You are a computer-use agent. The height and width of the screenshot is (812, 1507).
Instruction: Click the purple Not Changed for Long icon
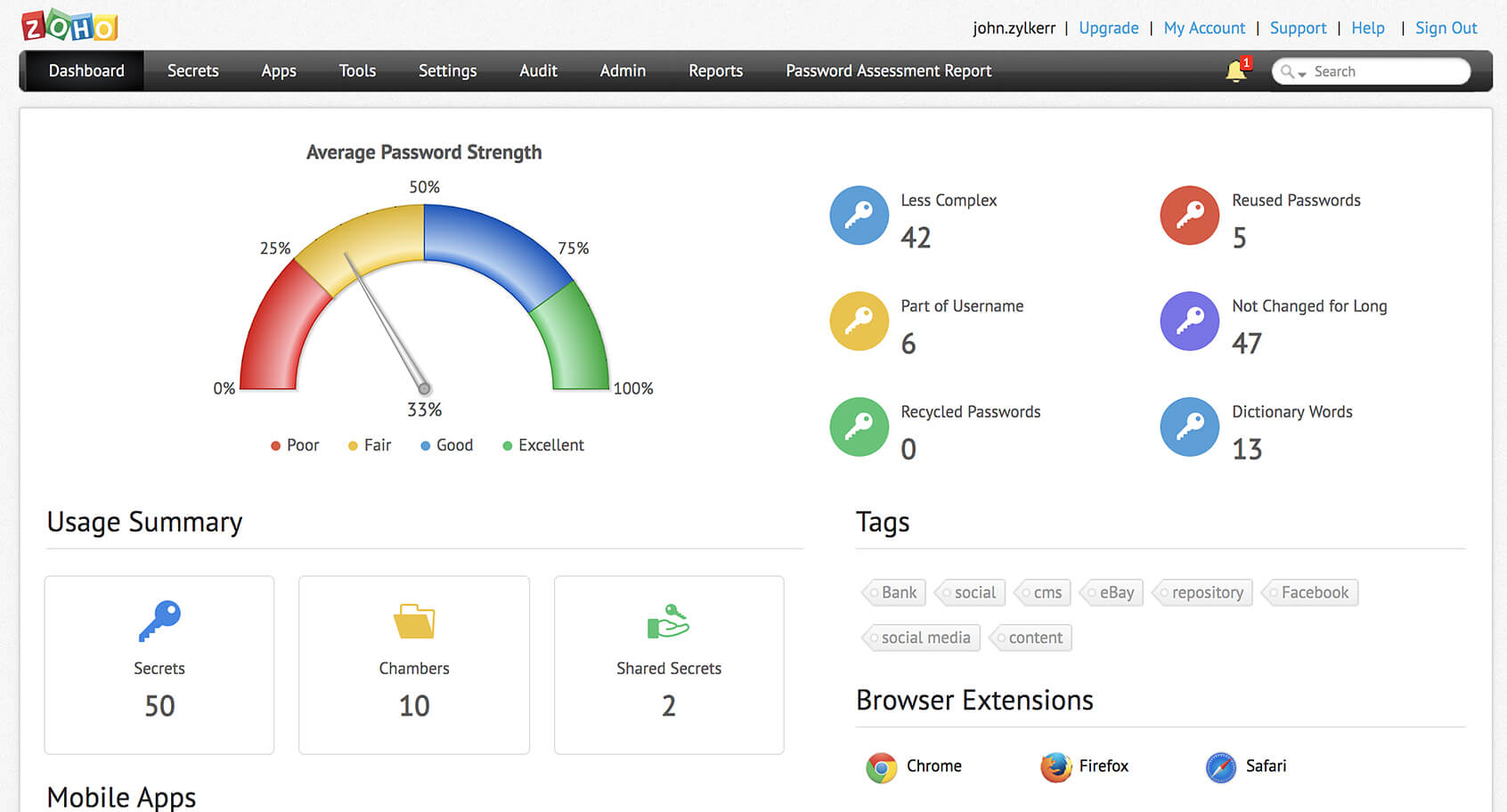point(1189,321)
